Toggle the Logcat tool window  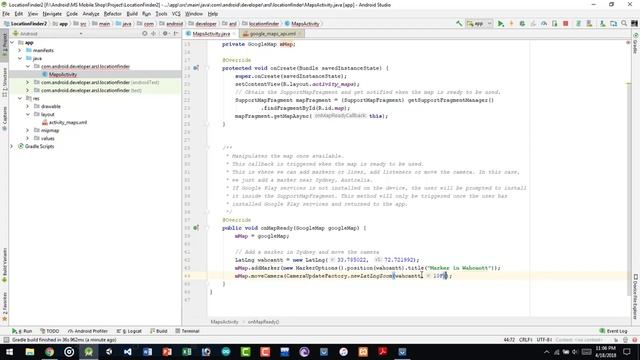tap(129, 331)
